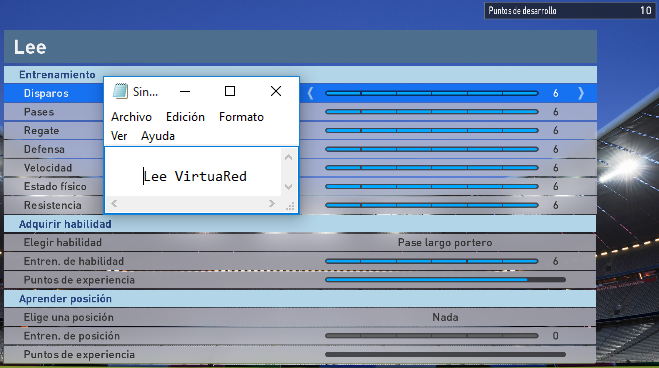Viewport: 659px width, 368px height.
Task: Maximize the Notepad window
Action: (x=230, y=91)
